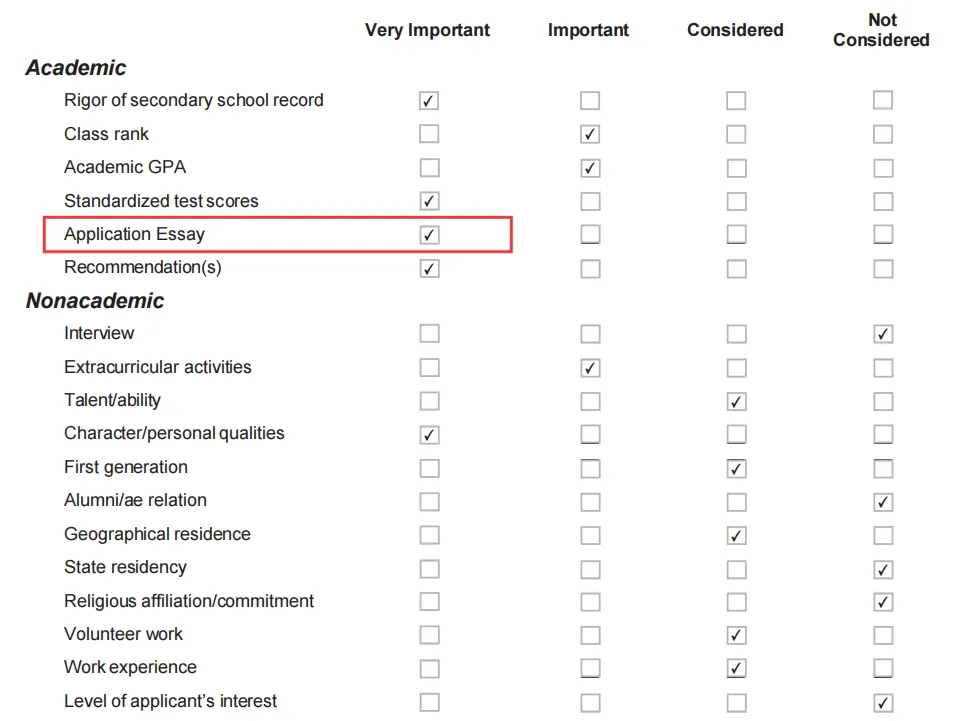Check Not Considered for Work experience
The width and height of the screenshot is (966, 721).
(x=883, y=668)
